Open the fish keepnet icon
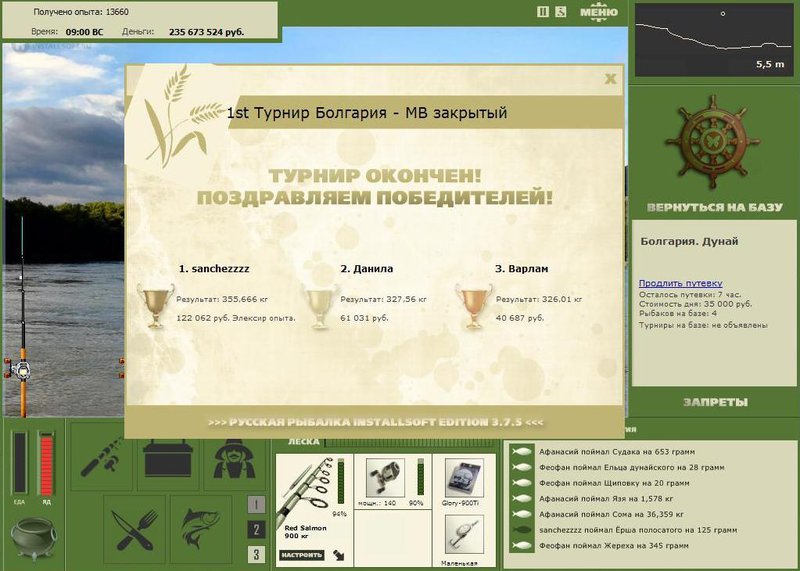 point(201,530)
